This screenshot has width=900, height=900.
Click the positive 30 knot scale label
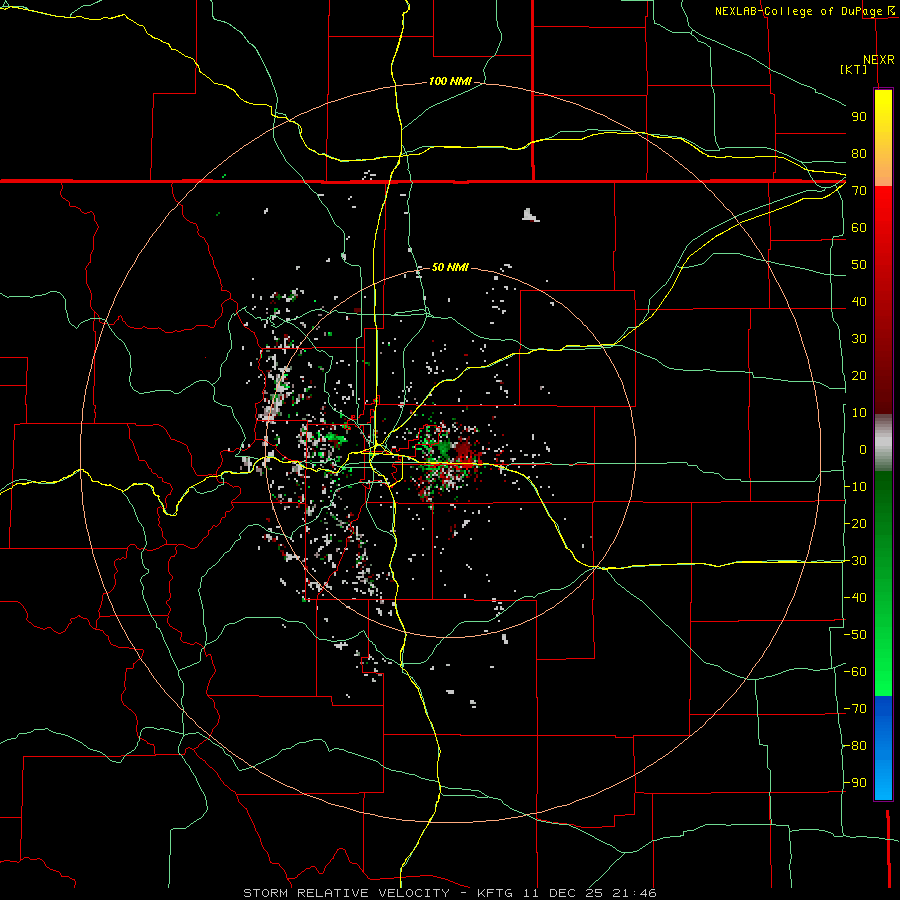tap(859, 339)
